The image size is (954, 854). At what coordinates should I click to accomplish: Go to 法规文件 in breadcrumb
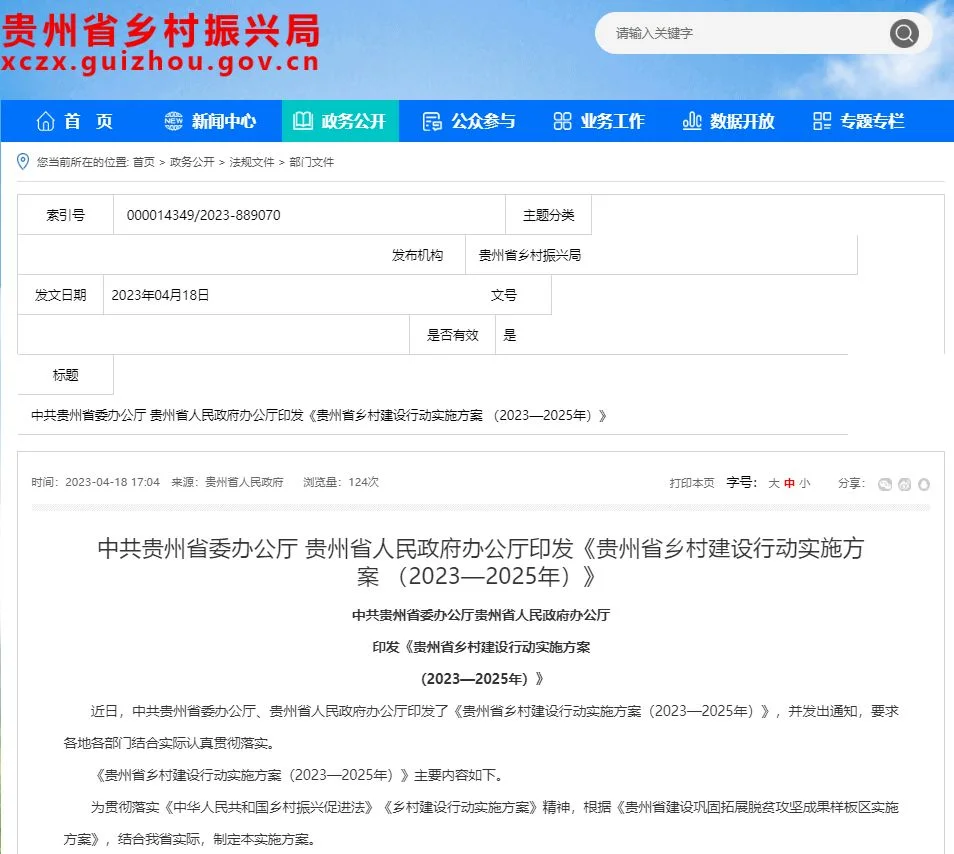251,162
